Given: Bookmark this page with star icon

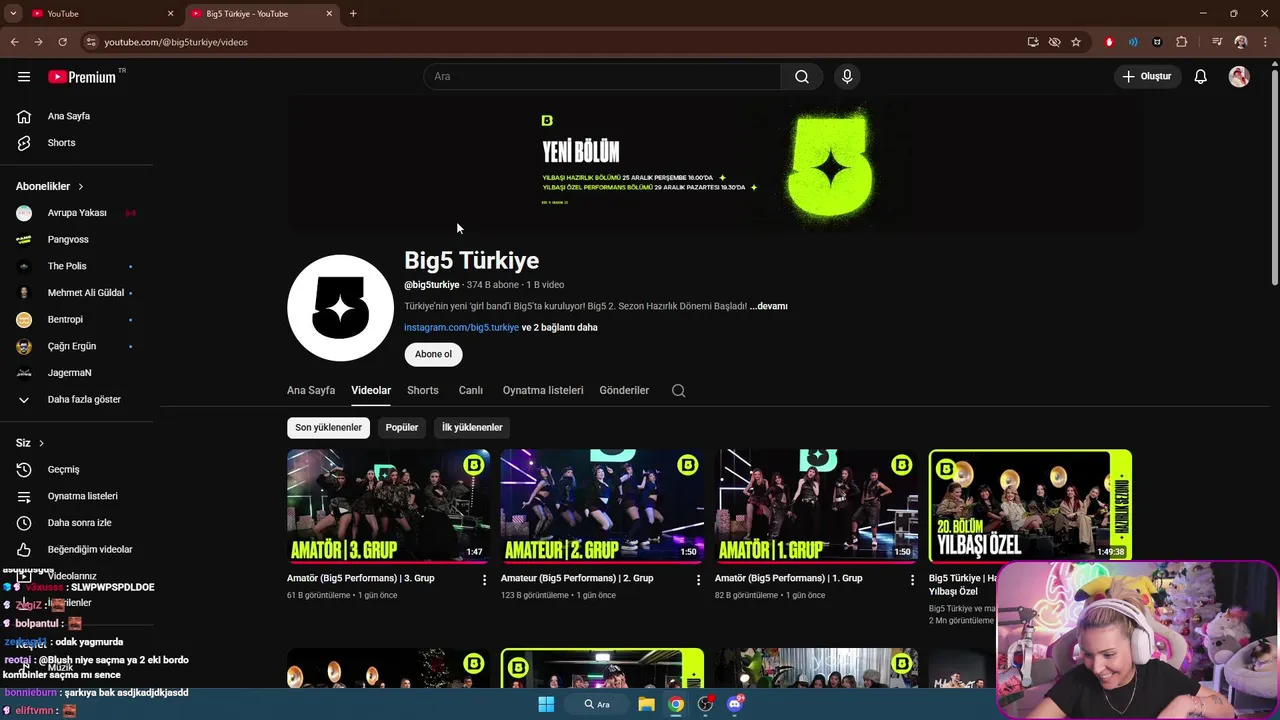Looking at the screenshot, I should point(1076,42).
